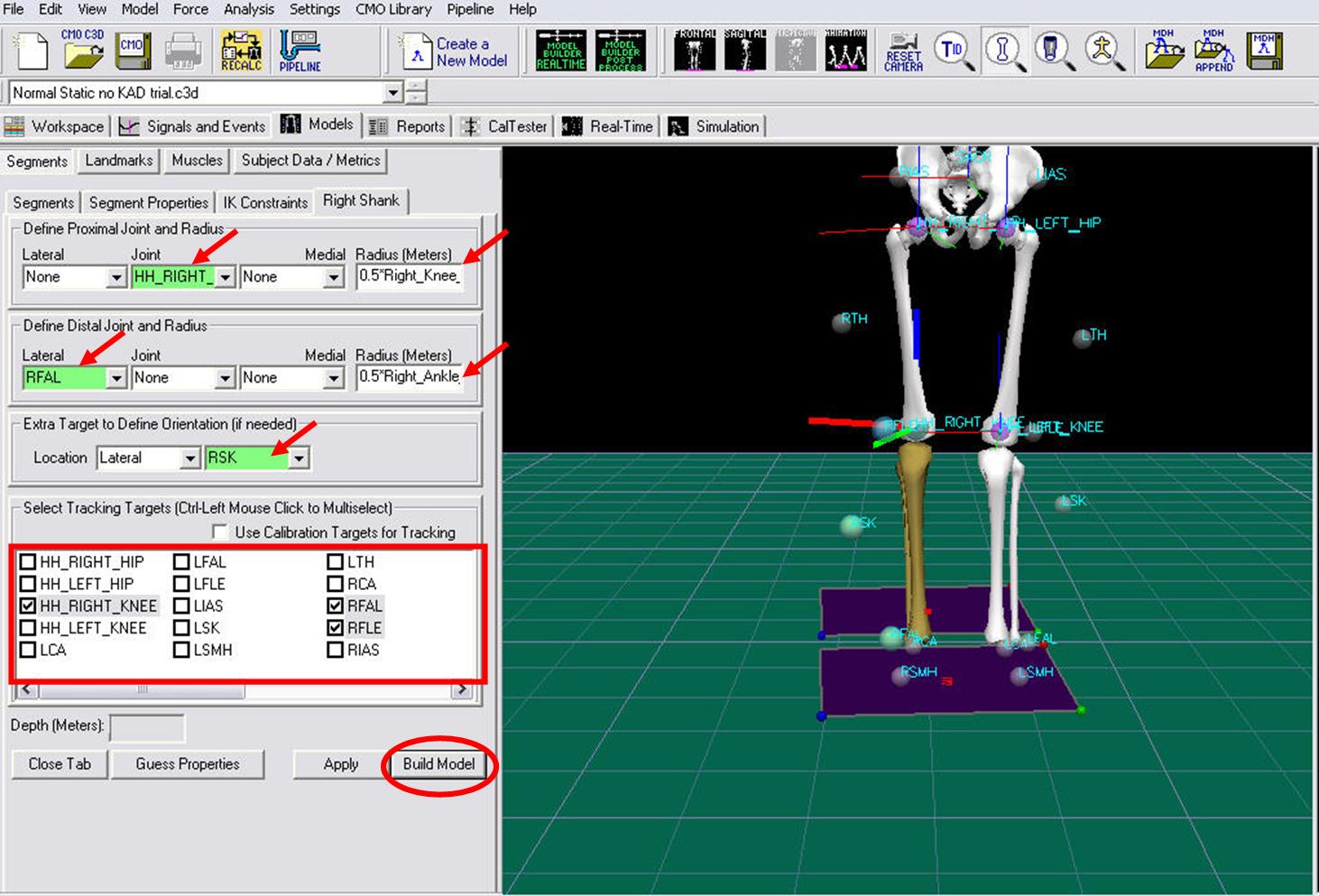Enable Use Calibration Targets for Tracking
This screenshot has height=896, width=1319.
220,532
